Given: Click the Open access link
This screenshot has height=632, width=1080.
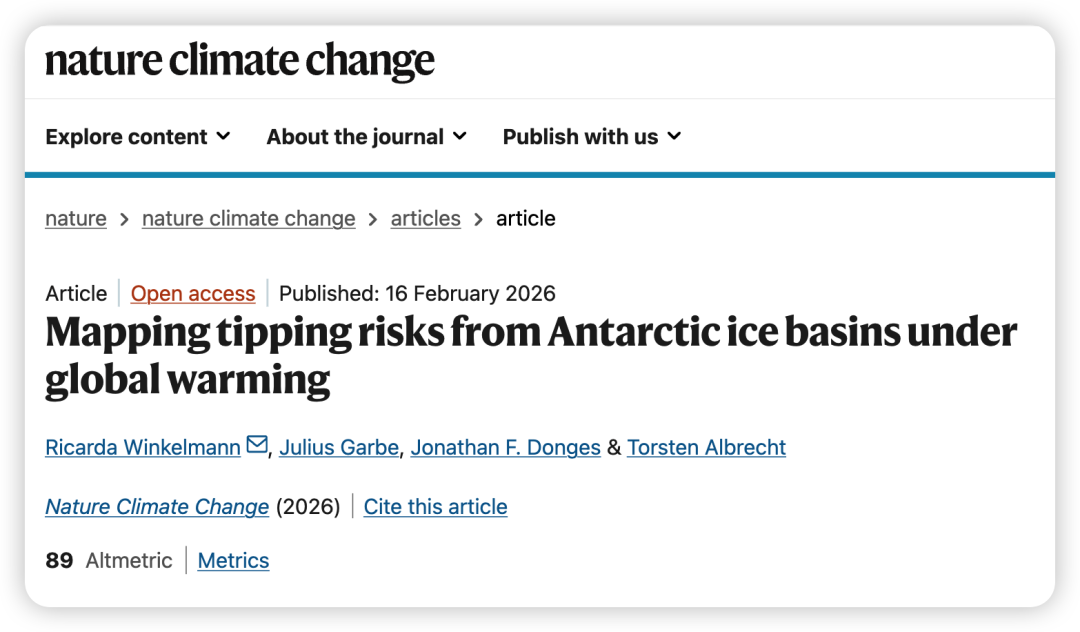Looking at the screenshot, I should tap(193, 294).
